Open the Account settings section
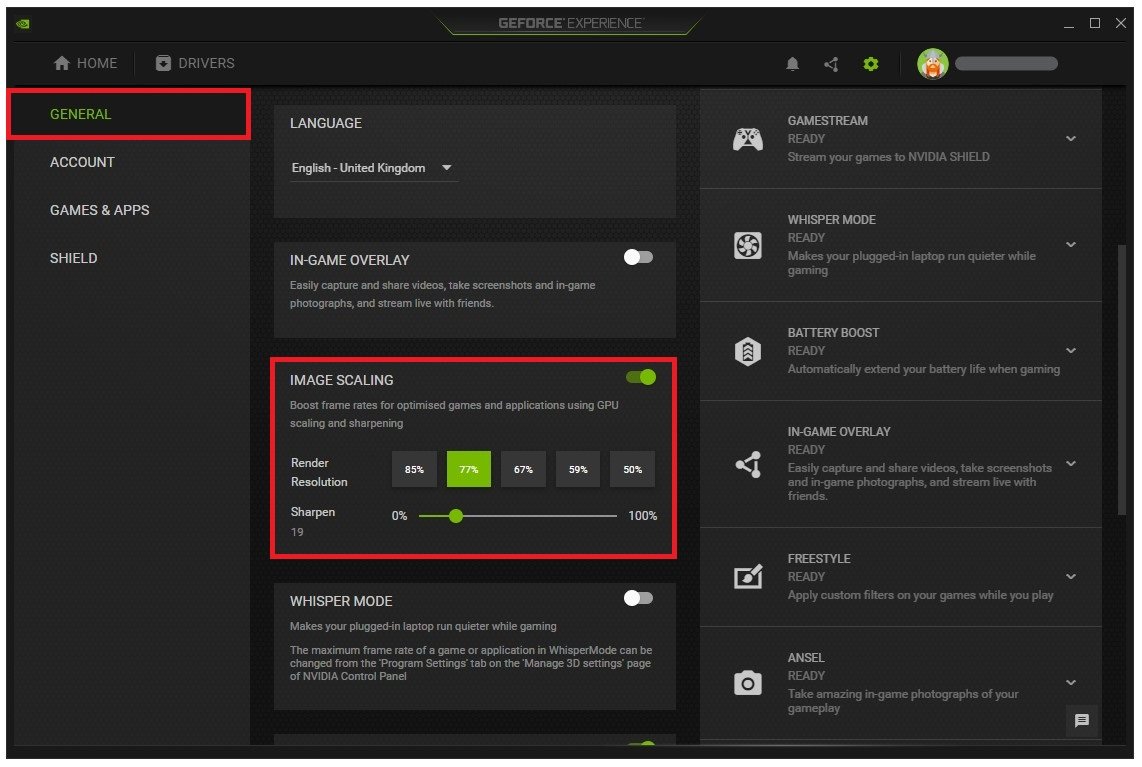The image size is (1142, 767). tap(82, 162)
